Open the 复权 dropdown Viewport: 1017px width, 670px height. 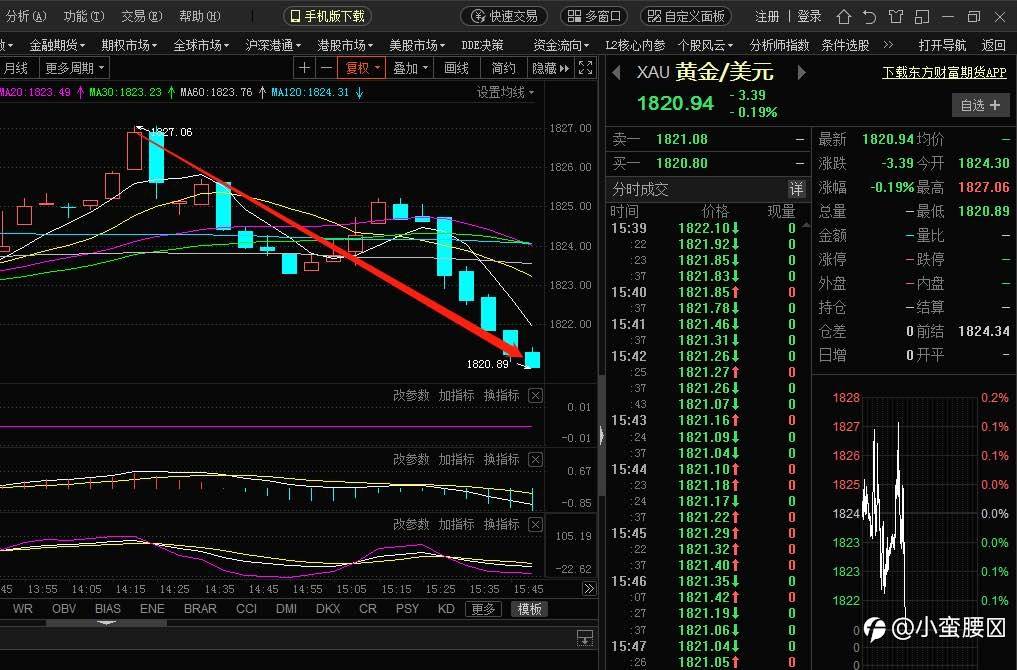362,67
